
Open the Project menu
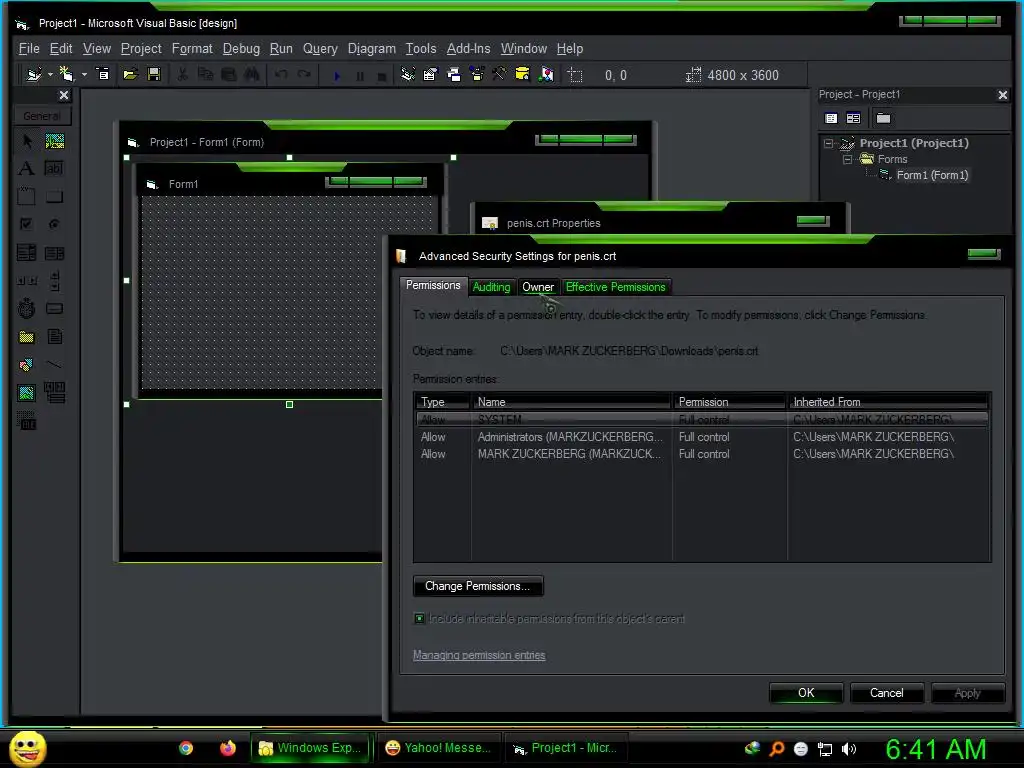(x=141, y=49)
